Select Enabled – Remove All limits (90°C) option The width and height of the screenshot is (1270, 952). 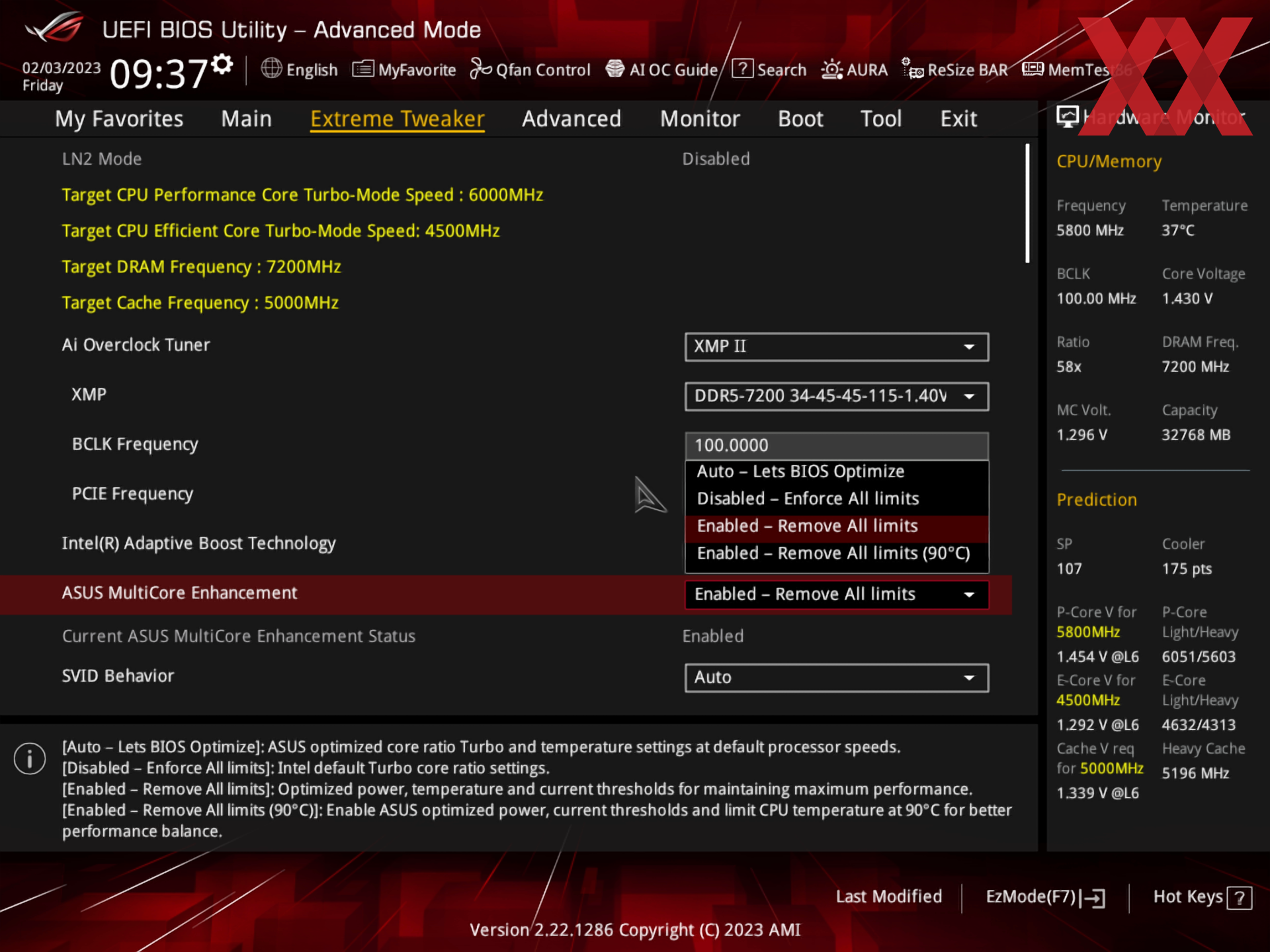tap(837, 553)
